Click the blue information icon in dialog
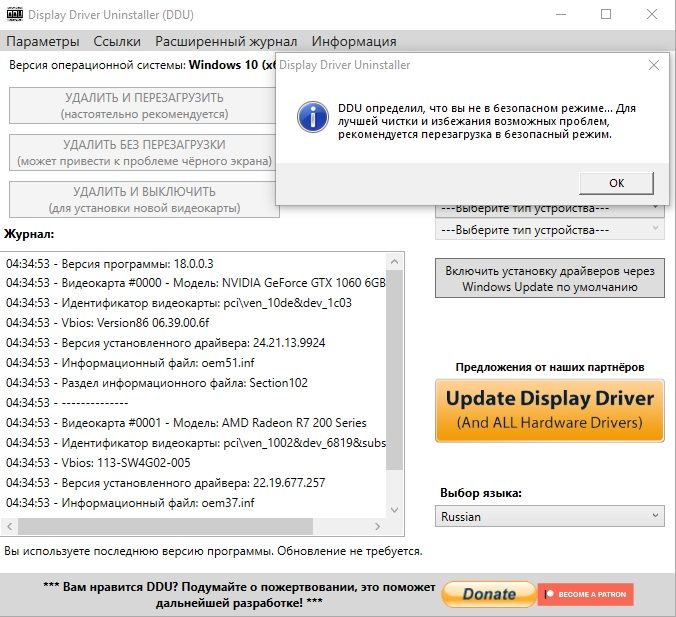The width and height of the screenshot is (676, 617). pyautogui.click(x=313, y=117)
